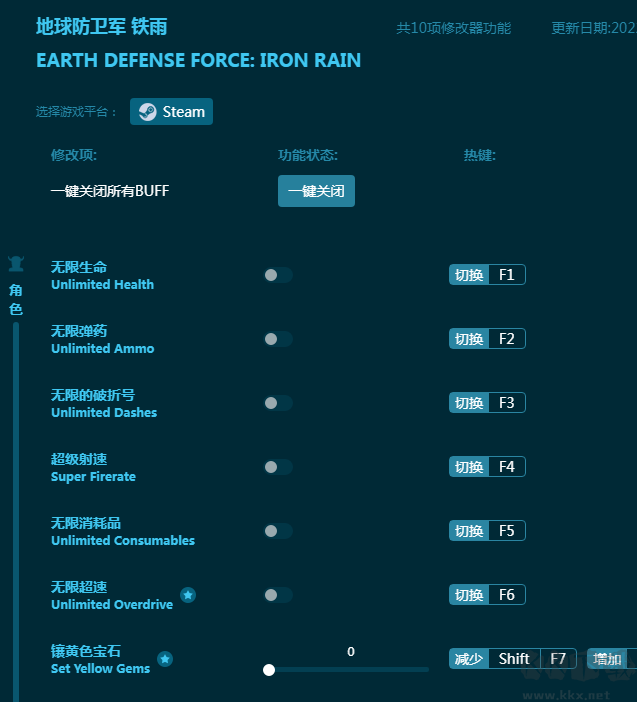Viewport: 637px width, 702px height.
Task: Click the F4 hotkey box
Action: click(x=506, y=467)
